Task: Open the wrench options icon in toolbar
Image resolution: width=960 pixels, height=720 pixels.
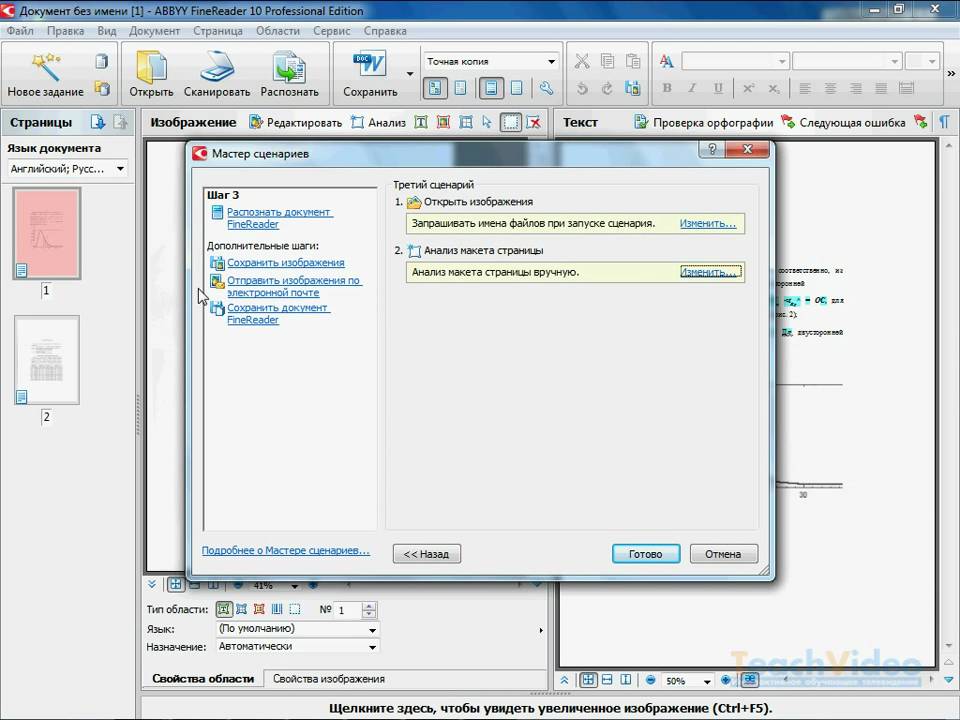Action: tap(546, 88)
